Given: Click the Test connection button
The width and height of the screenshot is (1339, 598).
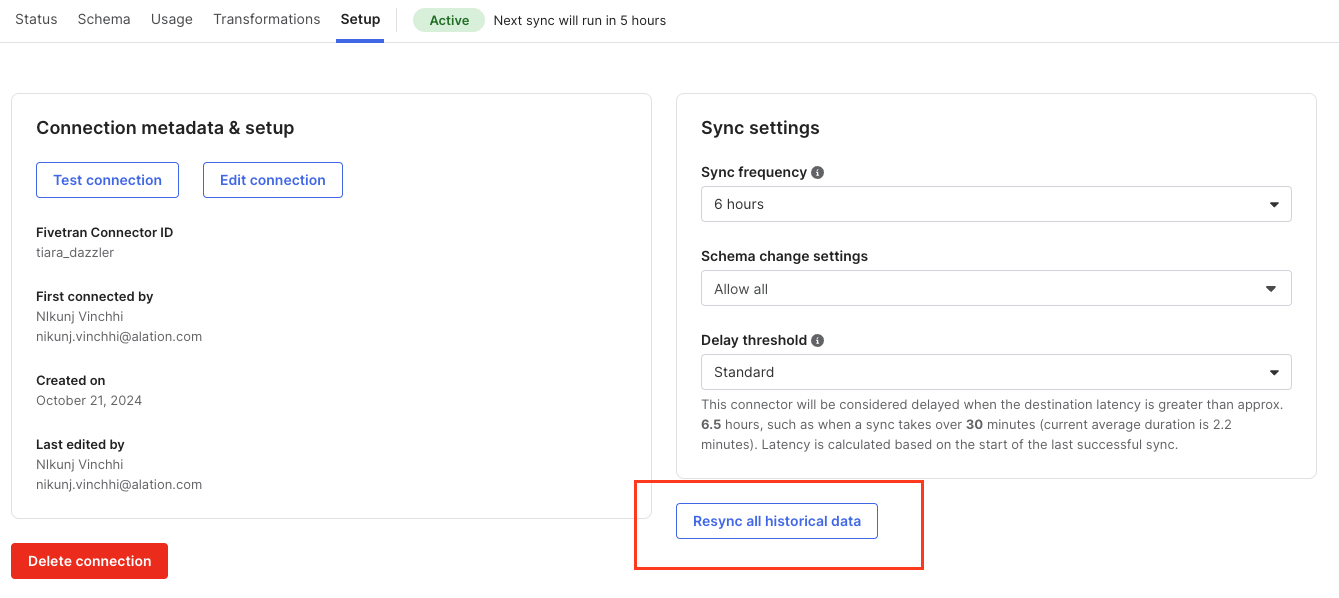Looking at the screenshot, I should coord(107,180).
